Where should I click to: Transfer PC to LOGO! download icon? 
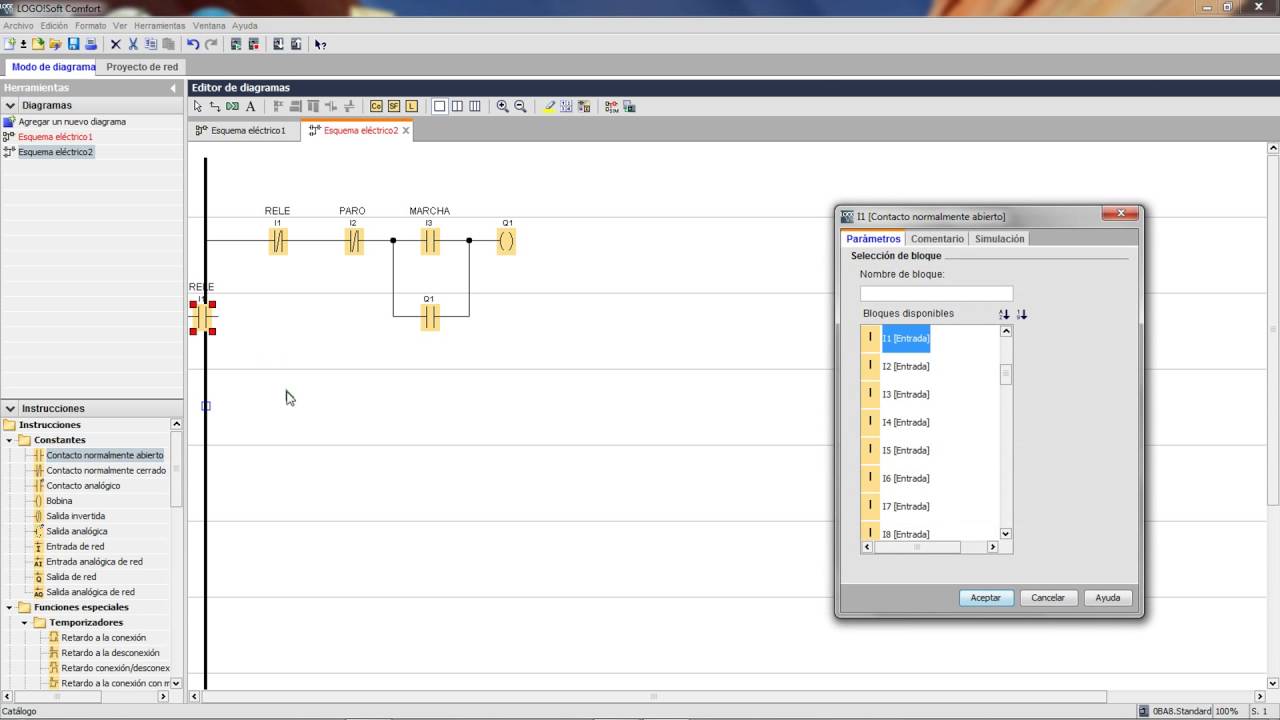coord(279,44)
